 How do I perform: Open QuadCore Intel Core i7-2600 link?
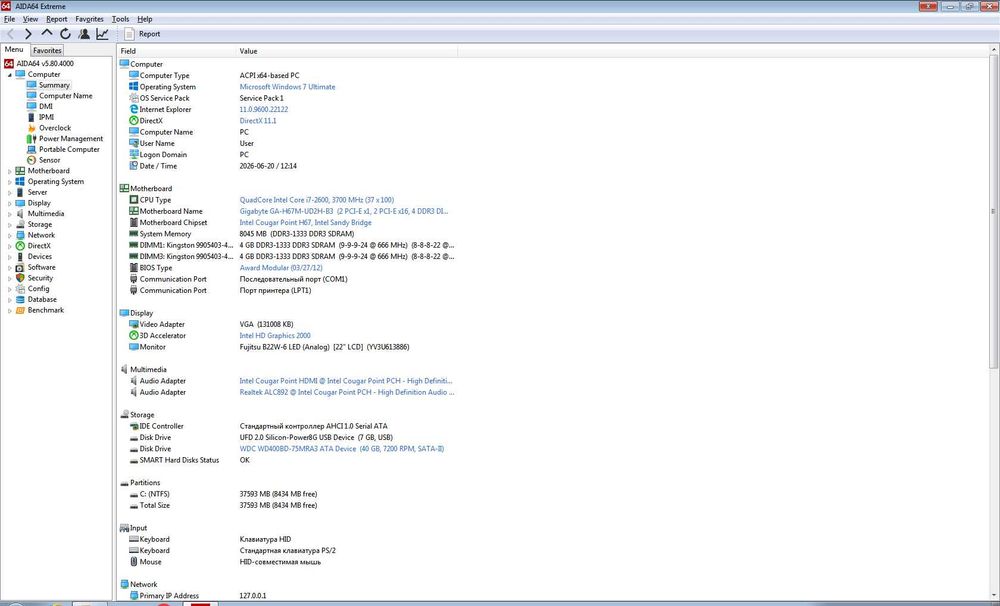pos(316,200)
